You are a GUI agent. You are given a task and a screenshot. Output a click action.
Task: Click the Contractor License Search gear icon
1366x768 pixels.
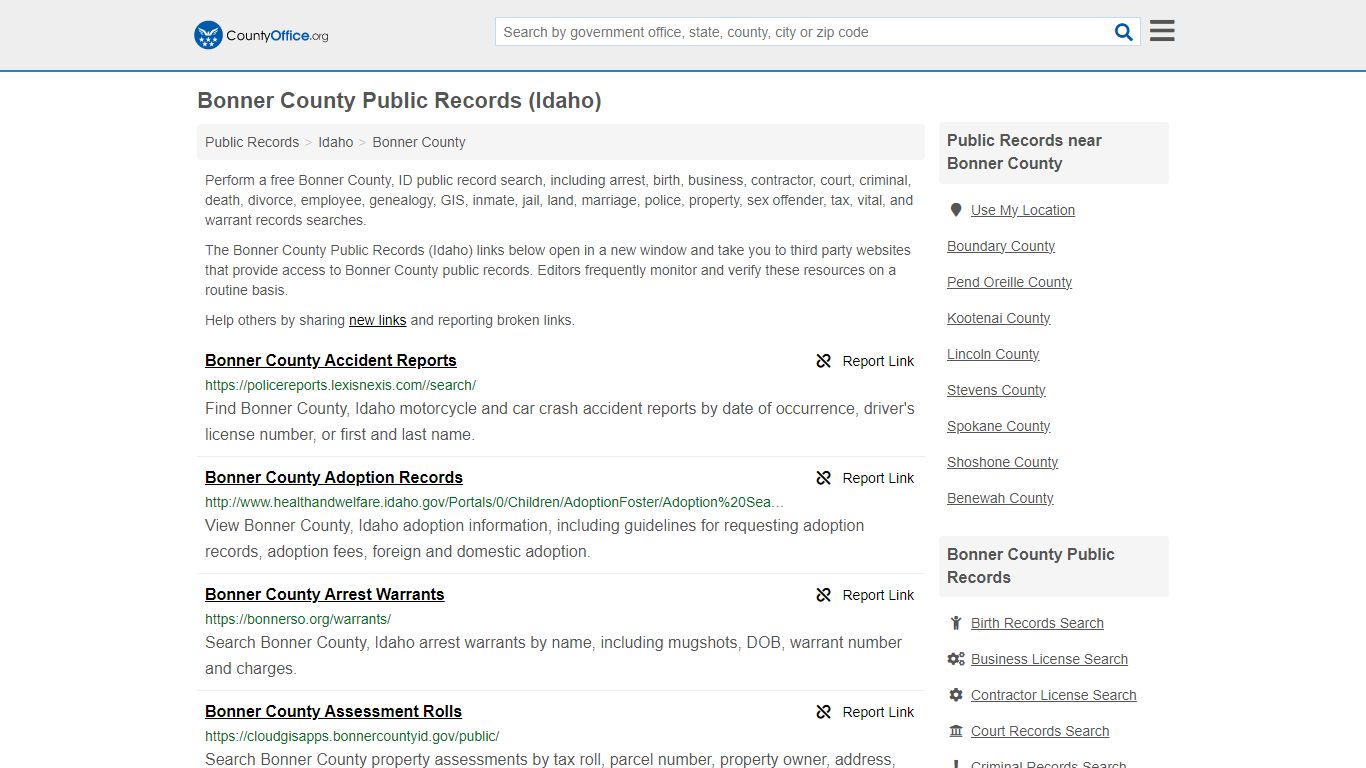click(956, 695)
